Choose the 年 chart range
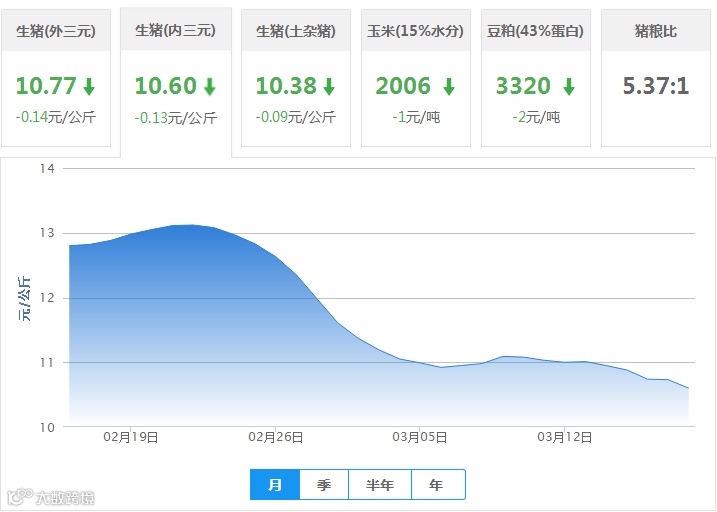Screen dimensions: 717x512 pos(438,485)
